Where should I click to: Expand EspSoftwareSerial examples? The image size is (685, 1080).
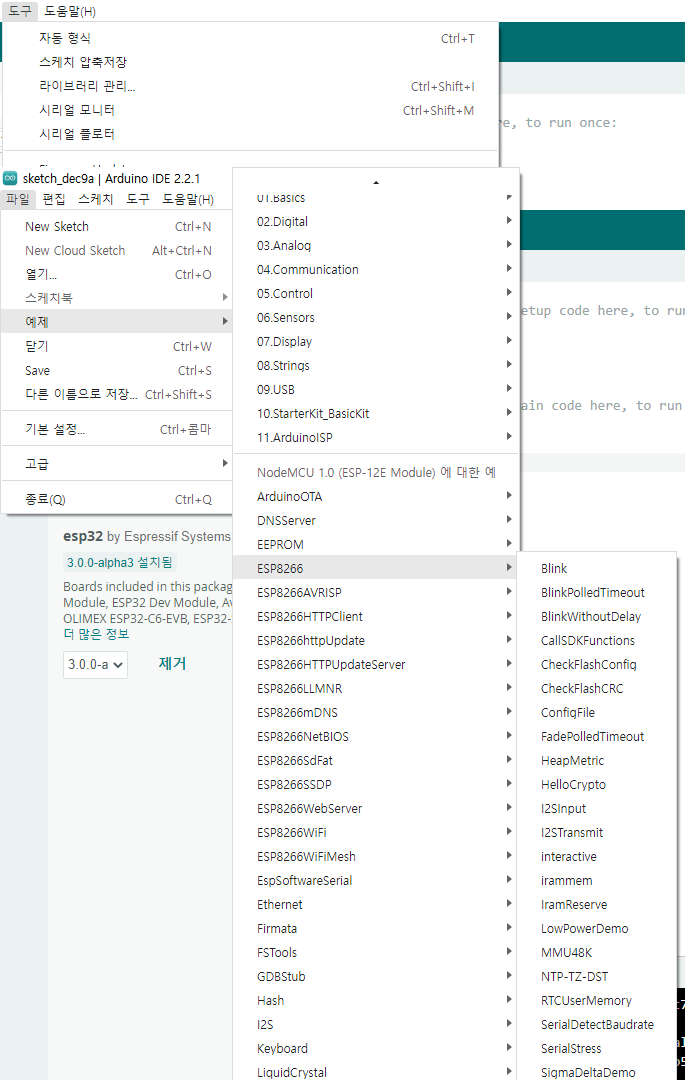pyautogui.click(x=376, y=880)
